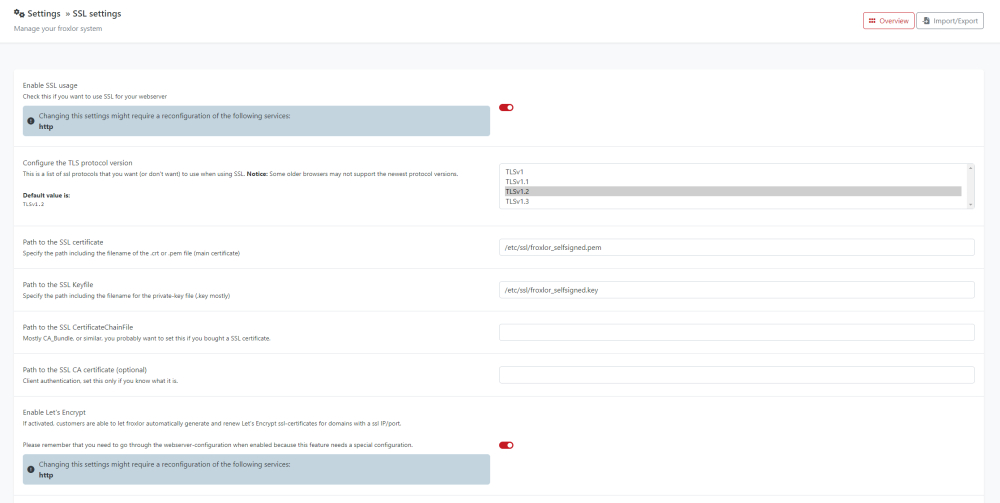Click info icon in Enable SSL notice
1000x503 pixels.
click(30, 121)
